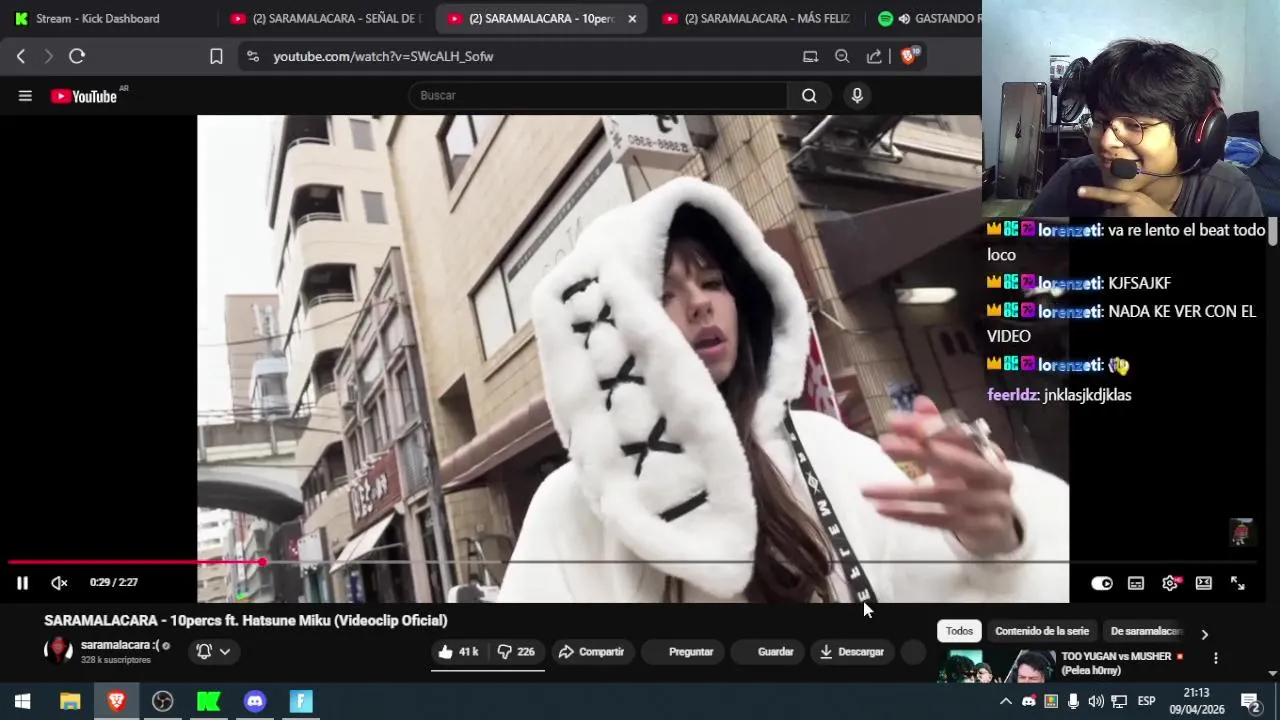Click the Descargar button

pyautogui.click(x=852, y=652)
